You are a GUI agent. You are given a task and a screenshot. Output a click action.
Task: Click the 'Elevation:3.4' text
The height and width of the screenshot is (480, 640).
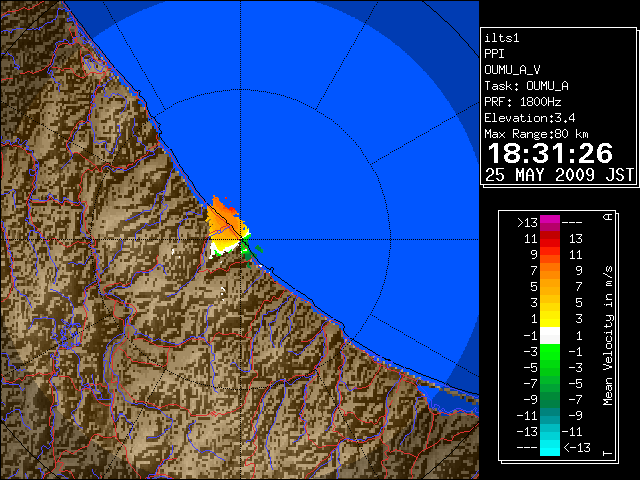point(530,118)
